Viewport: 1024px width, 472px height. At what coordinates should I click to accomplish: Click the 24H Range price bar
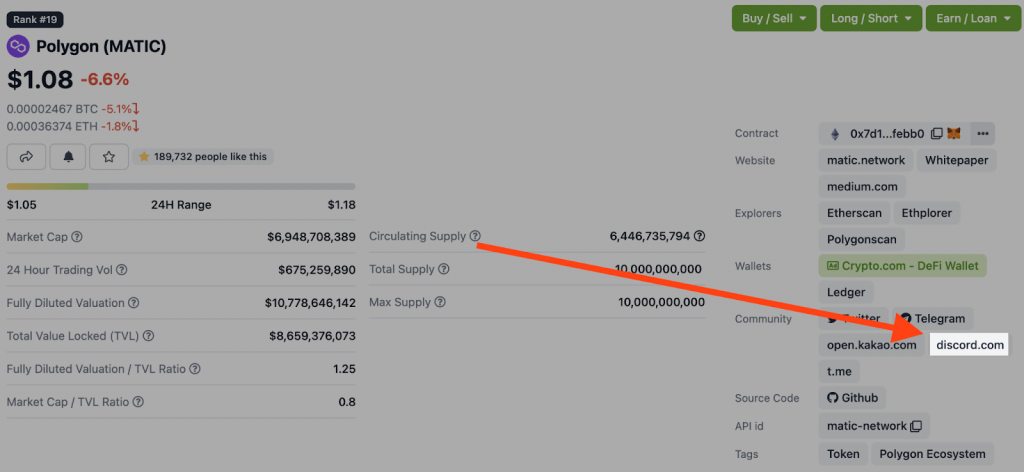[181, 186]
